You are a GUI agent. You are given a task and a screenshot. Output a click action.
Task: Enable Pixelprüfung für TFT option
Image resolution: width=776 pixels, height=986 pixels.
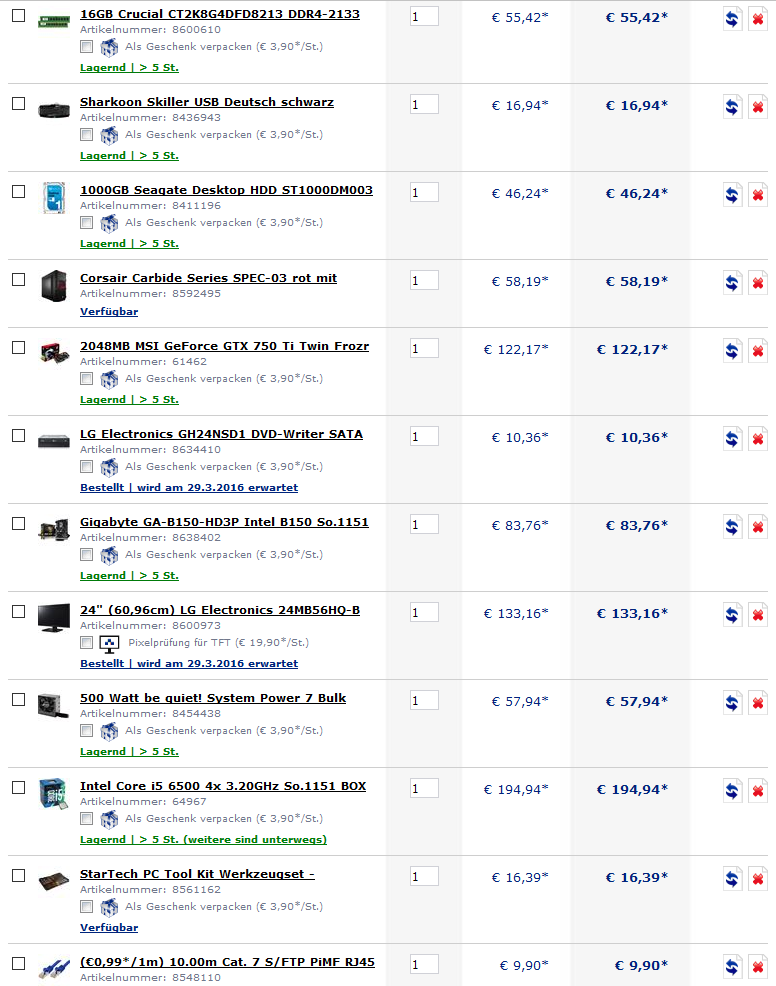click(x=87, y=643)
